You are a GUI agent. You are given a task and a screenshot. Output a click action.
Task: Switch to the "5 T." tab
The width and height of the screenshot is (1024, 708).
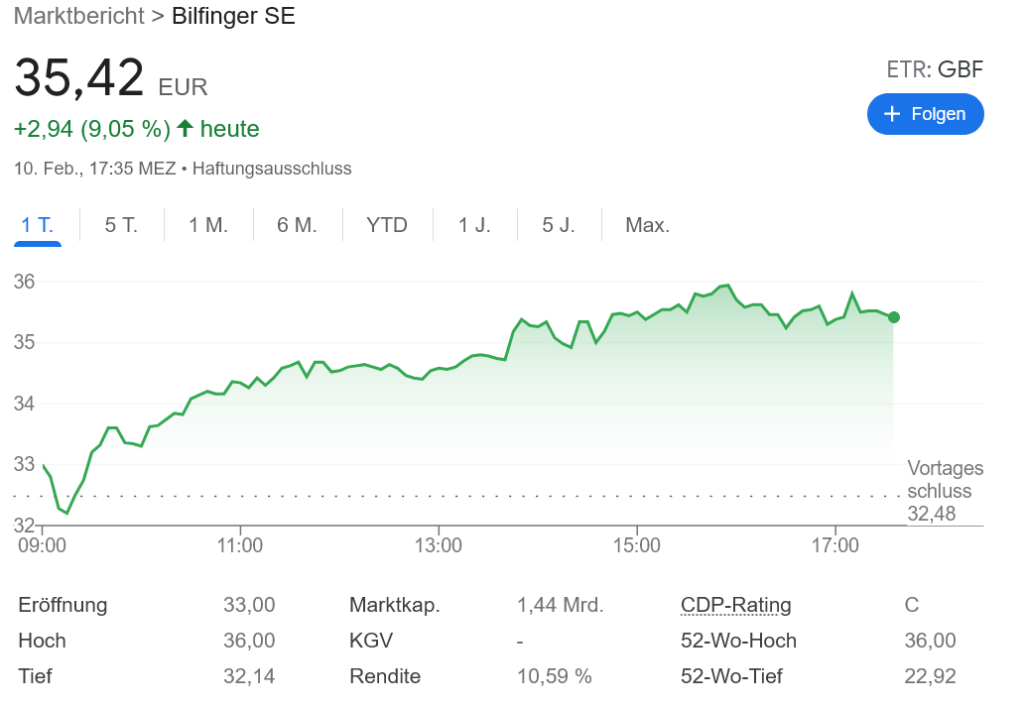121,225
